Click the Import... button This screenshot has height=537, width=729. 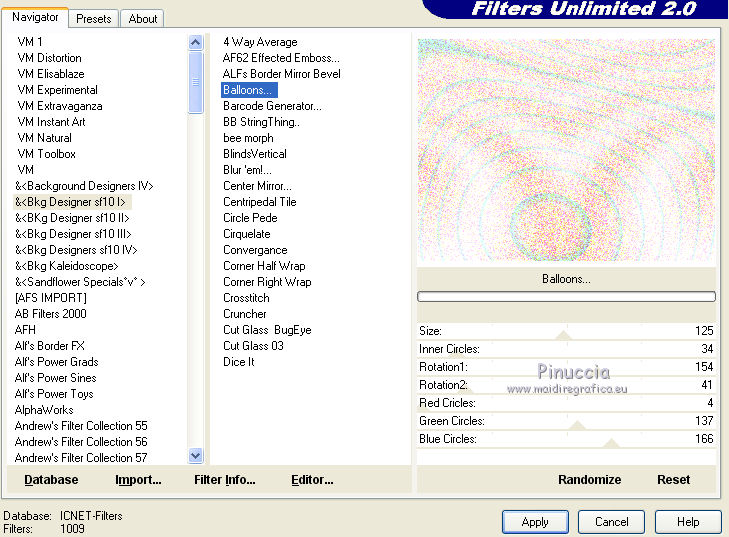pos(138,479)
